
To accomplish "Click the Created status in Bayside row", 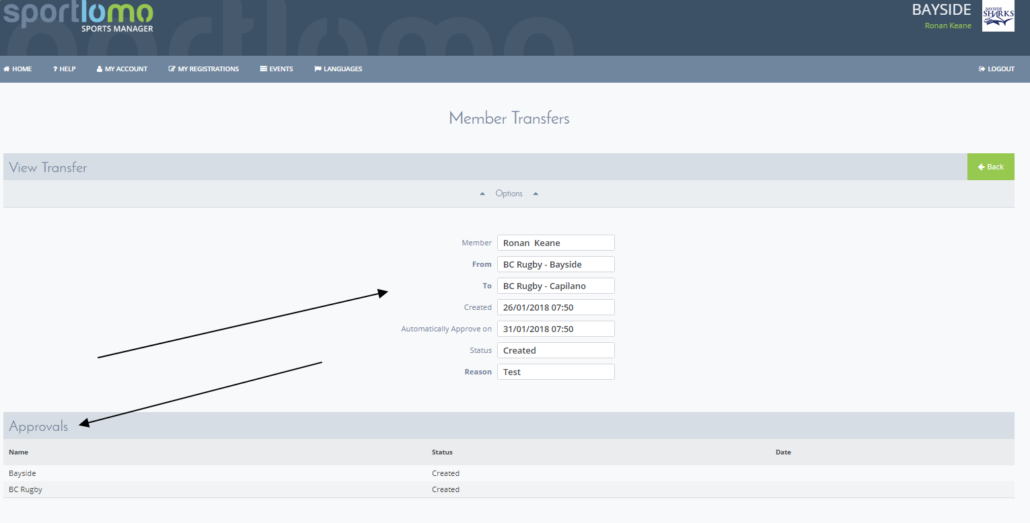I will click(445, 473).
